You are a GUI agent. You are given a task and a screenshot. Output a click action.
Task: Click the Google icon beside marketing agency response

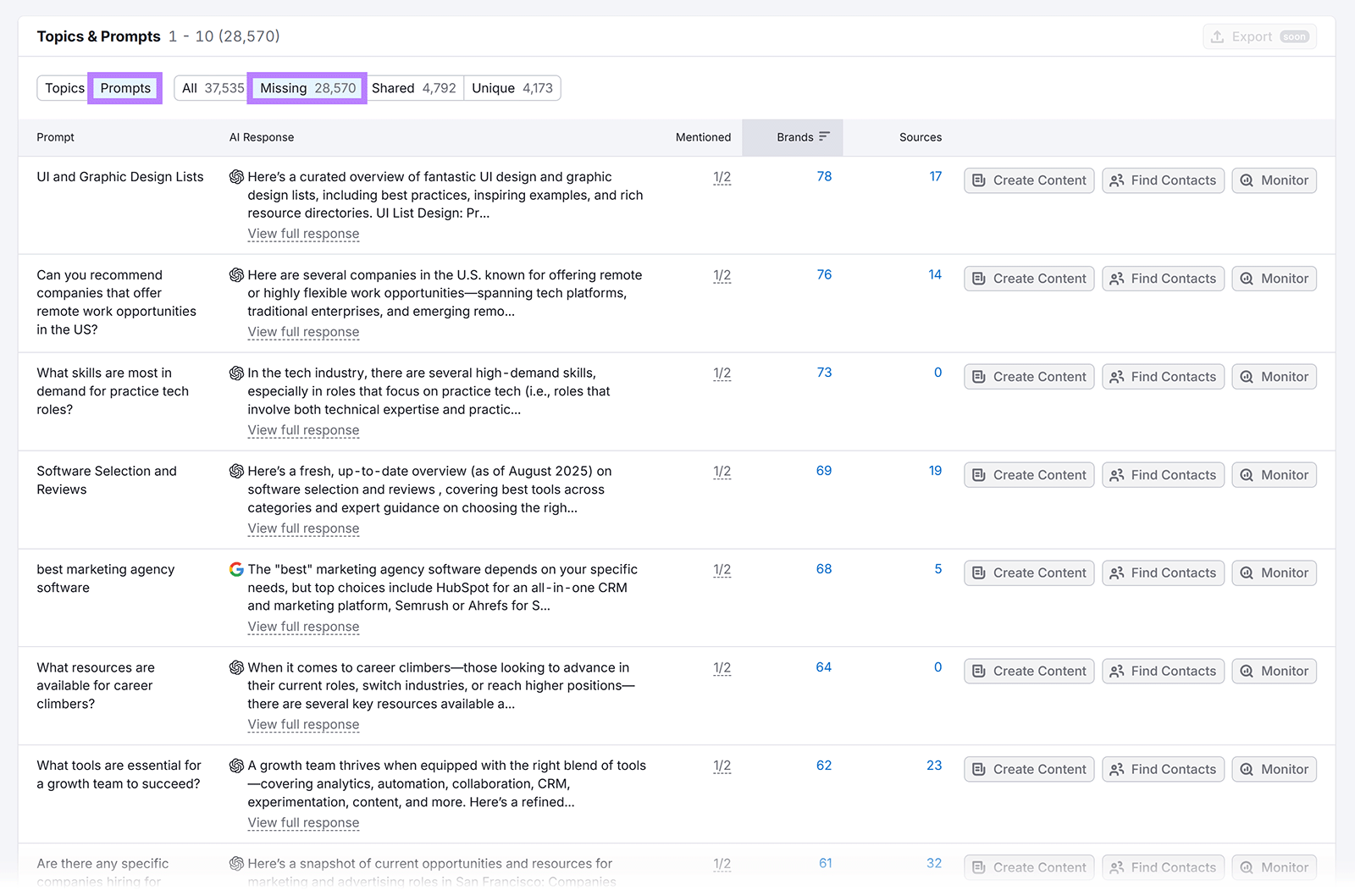click(235, 569)
